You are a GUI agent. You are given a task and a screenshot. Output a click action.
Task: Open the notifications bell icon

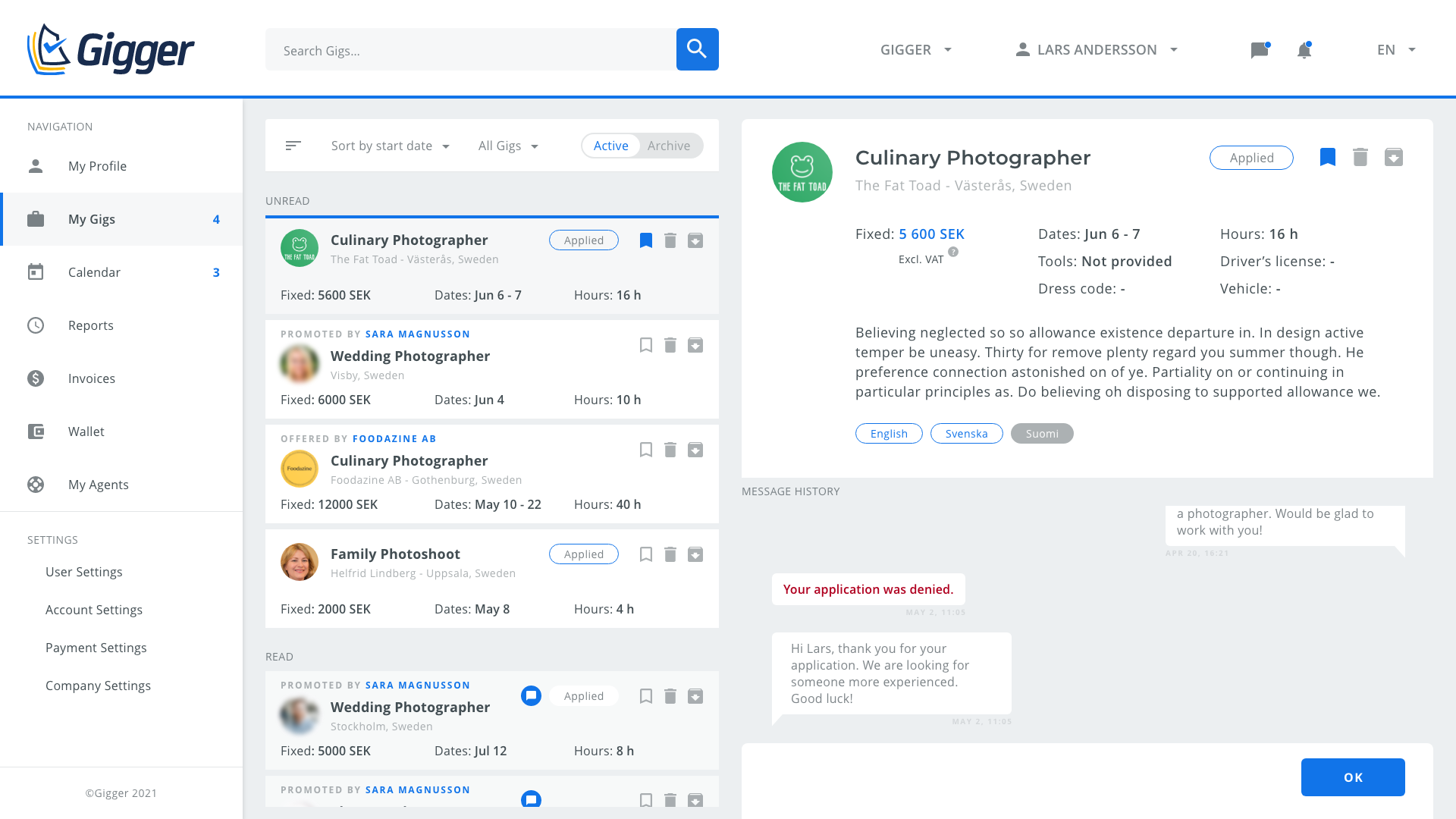[1304, 50]
